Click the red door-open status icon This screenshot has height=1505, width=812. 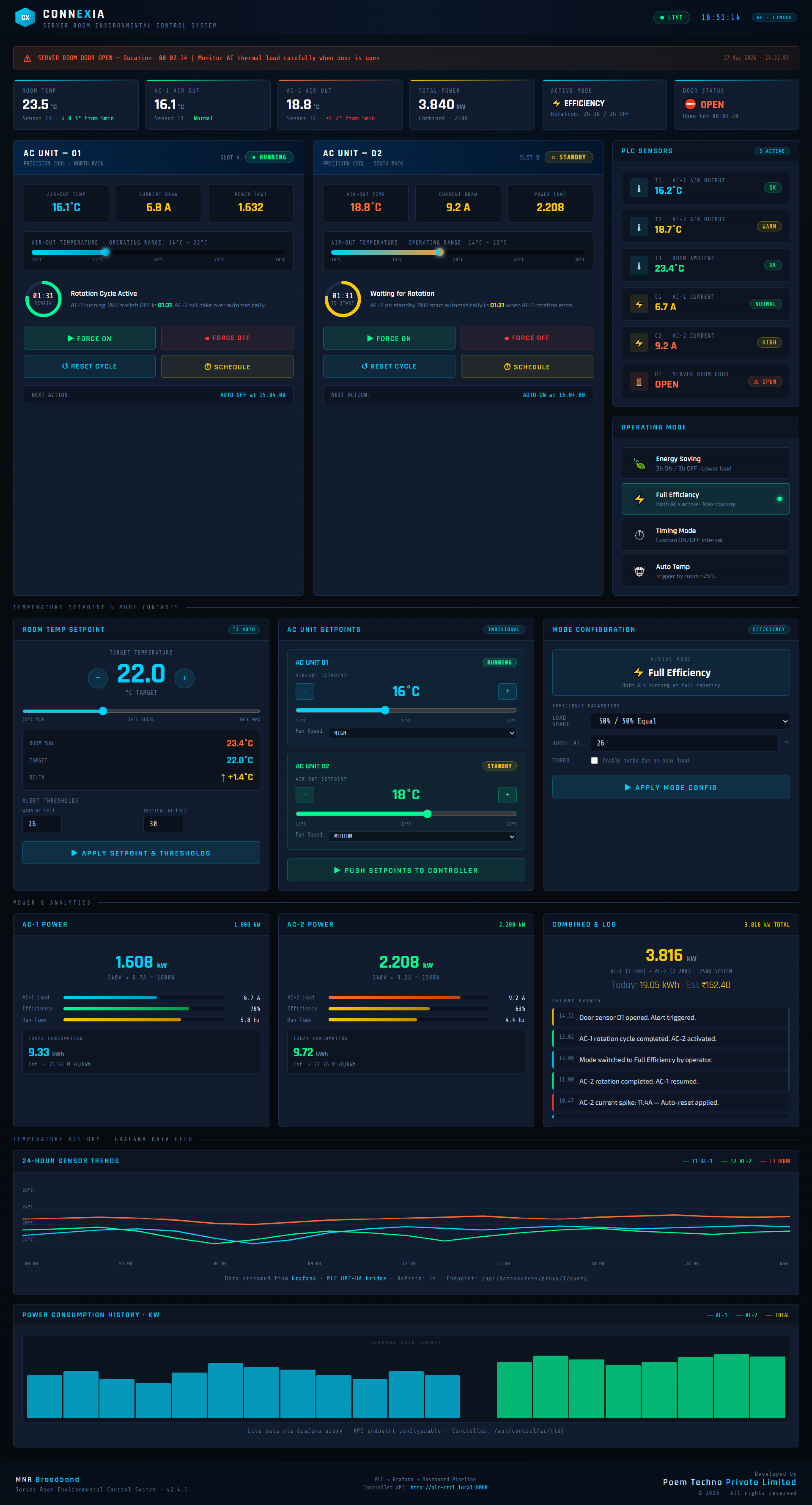(690, 104)
